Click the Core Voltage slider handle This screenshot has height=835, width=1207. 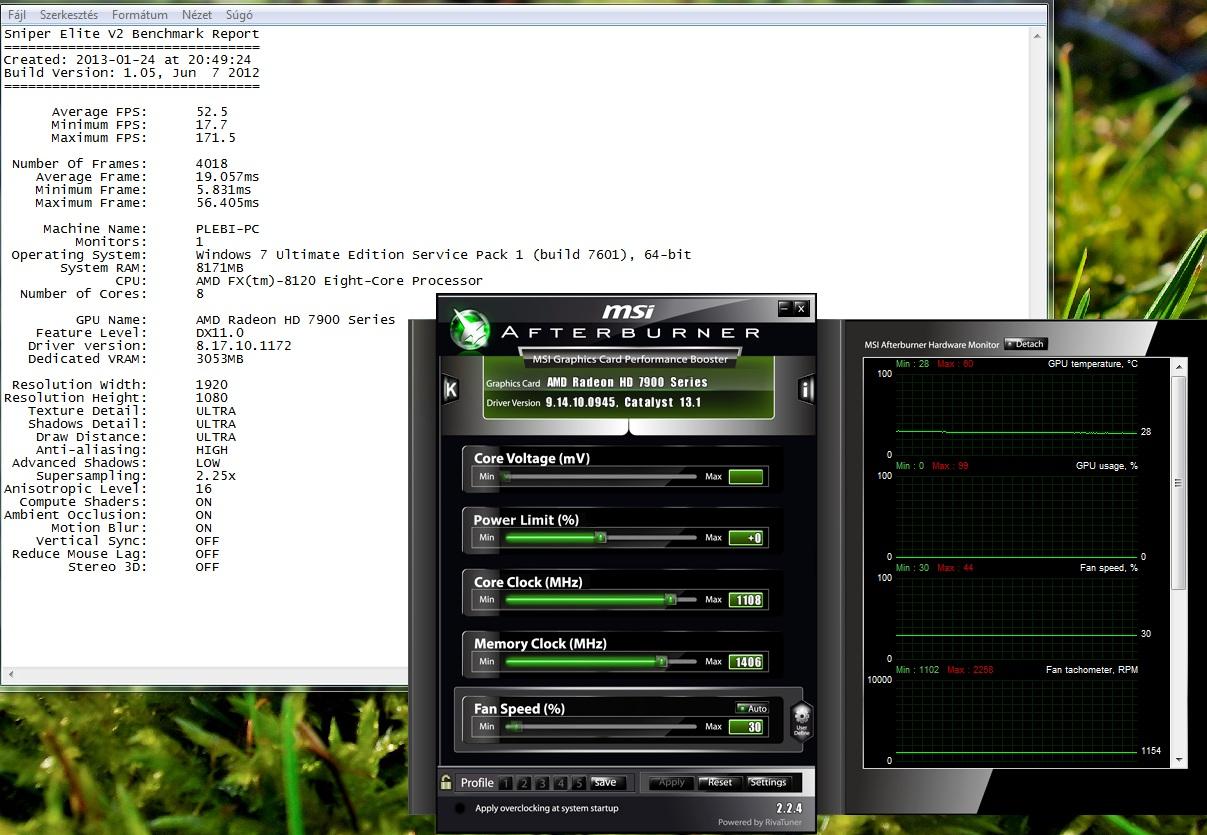(x=506, y=477)
